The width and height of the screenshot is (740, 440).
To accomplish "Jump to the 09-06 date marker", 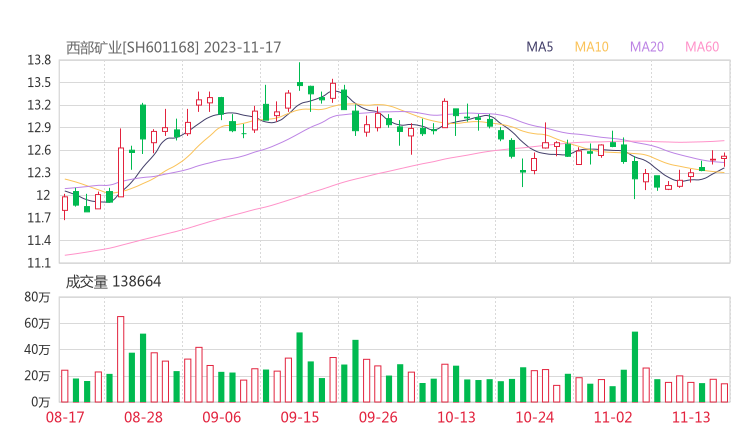I will 221,417.
